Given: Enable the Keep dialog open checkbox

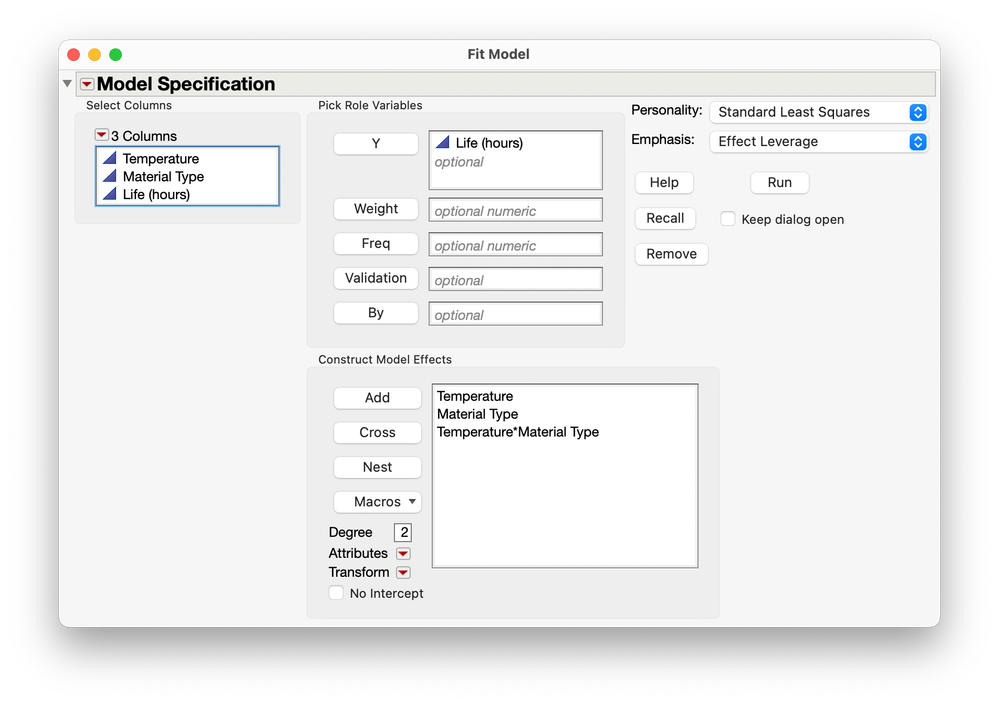Looking at the screenshot, I should pyautogui.click(x=728, y=219).
